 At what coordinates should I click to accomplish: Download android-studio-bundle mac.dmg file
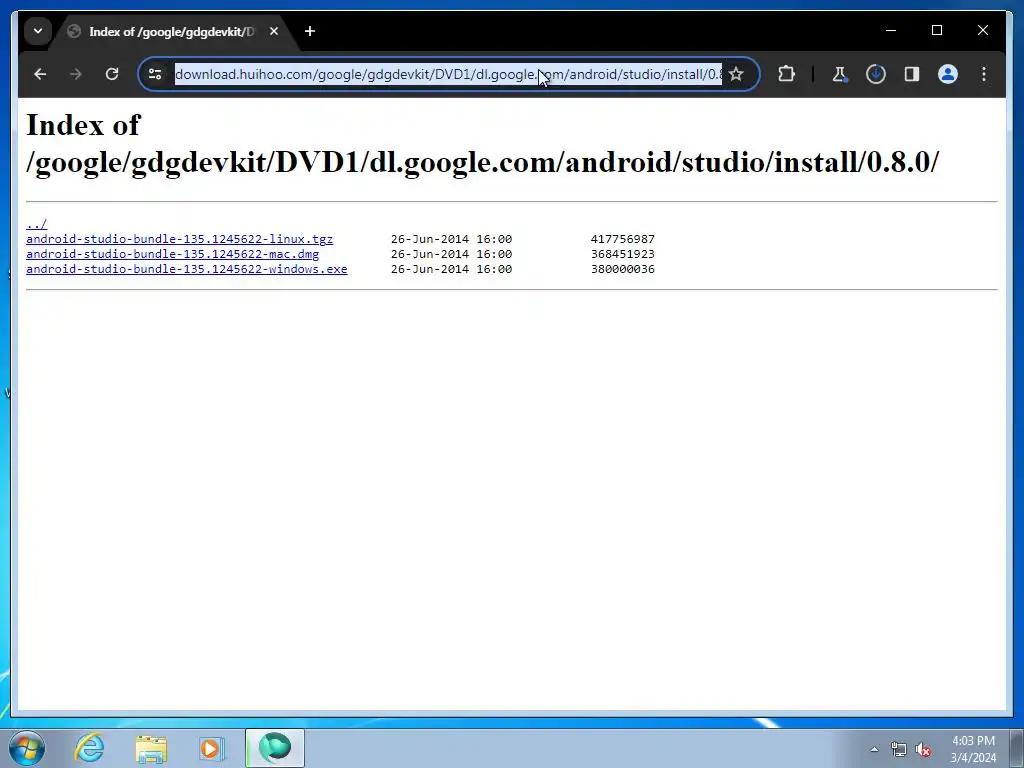pyautogui.click(x=172, y=254)
